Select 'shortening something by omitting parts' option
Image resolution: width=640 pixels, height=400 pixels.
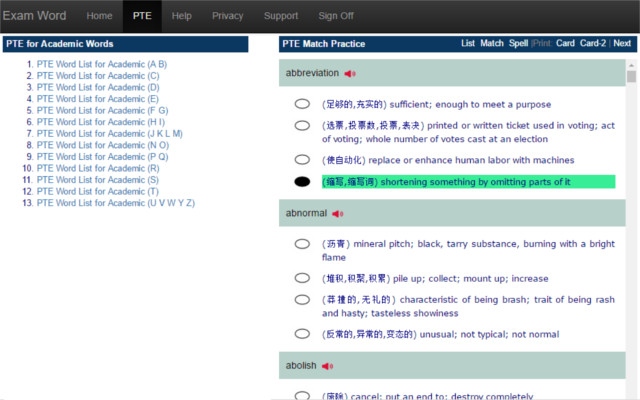(302, 182)
